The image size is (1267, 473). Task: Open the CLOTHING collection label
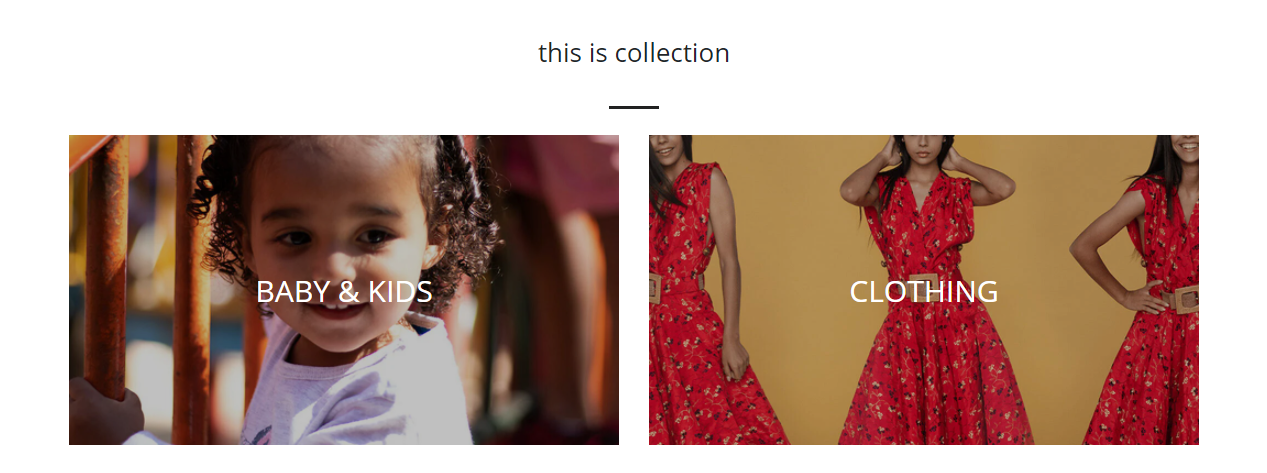pyautogui.click(x=923, y=291)
